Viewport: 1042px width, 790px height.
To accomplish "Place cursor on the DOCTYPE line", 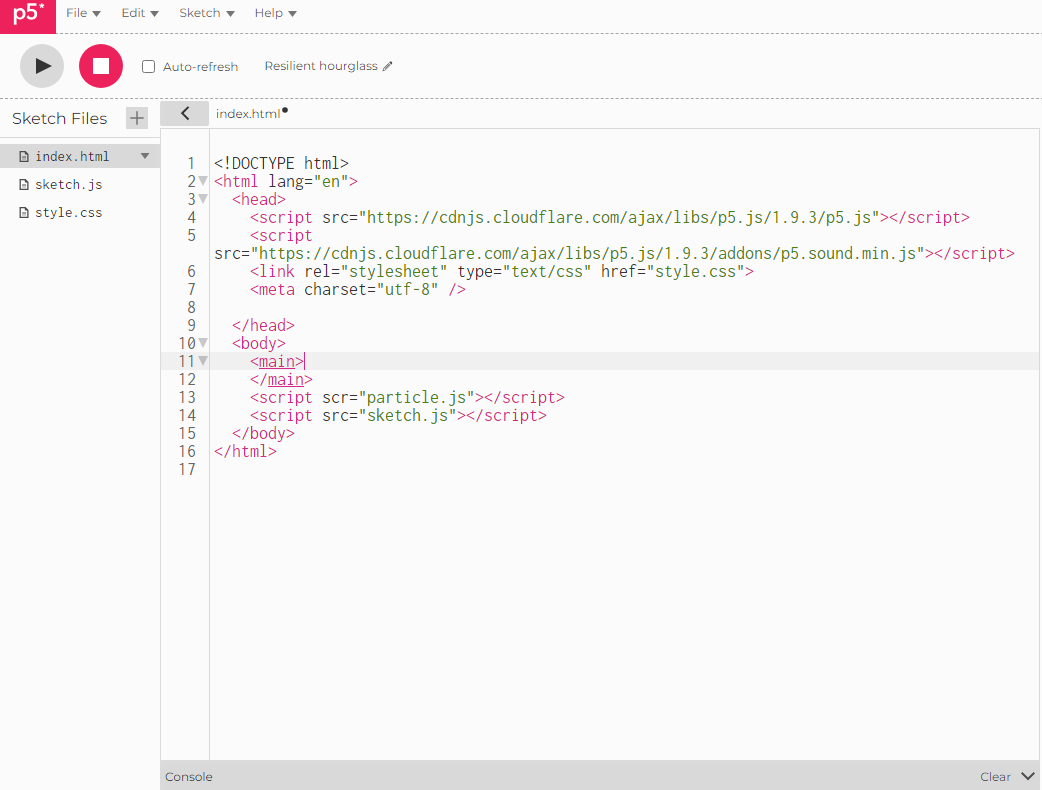I will tap(281, 163).
